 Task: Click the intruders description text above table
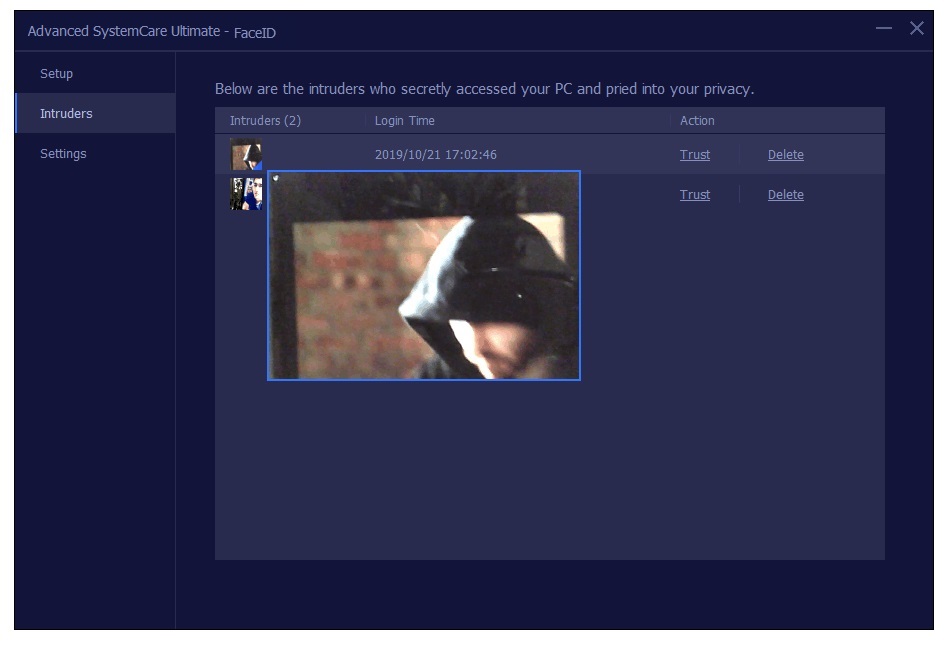pyautogui.click(x=484, y=89)
